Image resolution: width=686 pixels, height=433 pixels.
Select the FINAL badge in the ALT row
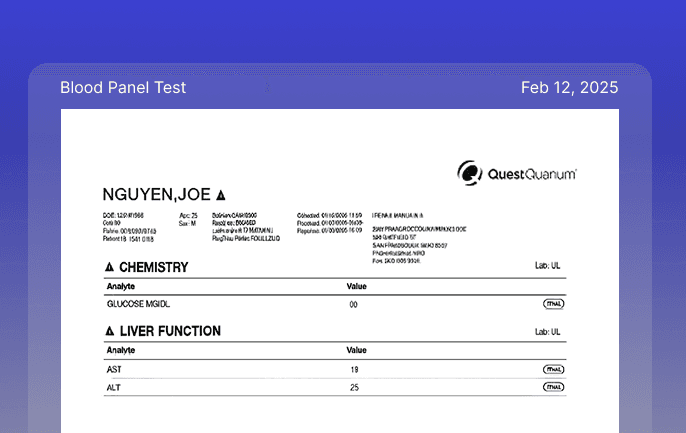pos(553,387)
